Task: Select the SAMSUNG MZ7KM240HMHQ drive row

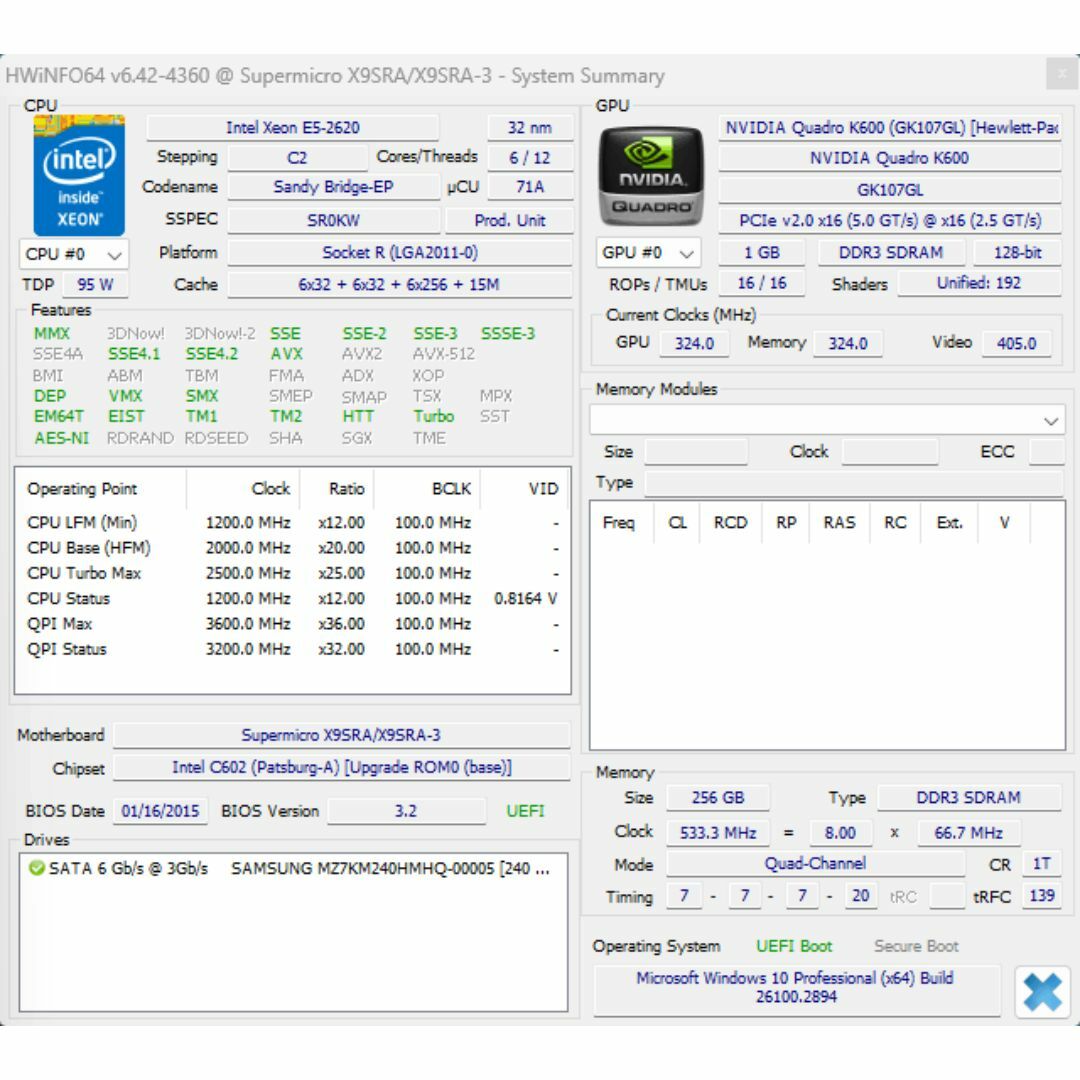Action: coord(294,868)
